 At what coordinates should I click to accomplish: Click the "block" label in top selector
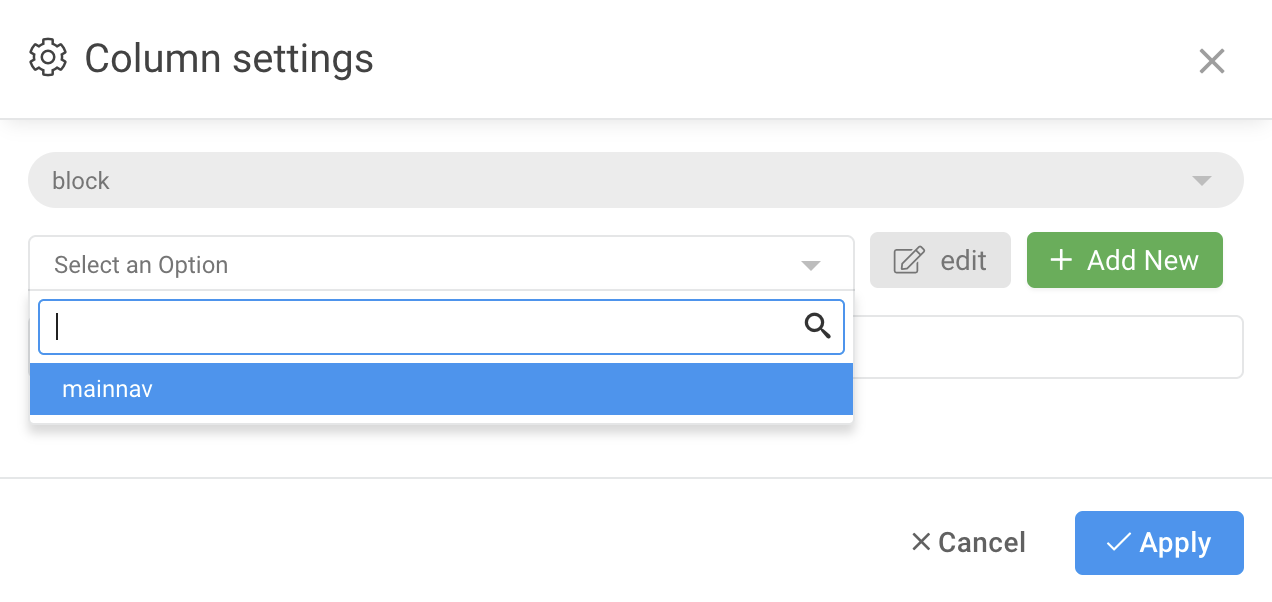coord(81,181)
